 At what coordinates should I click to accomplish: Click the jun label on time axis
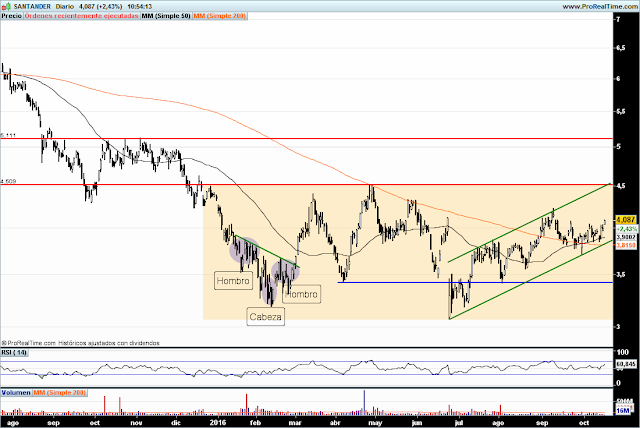tap(417, 423)
